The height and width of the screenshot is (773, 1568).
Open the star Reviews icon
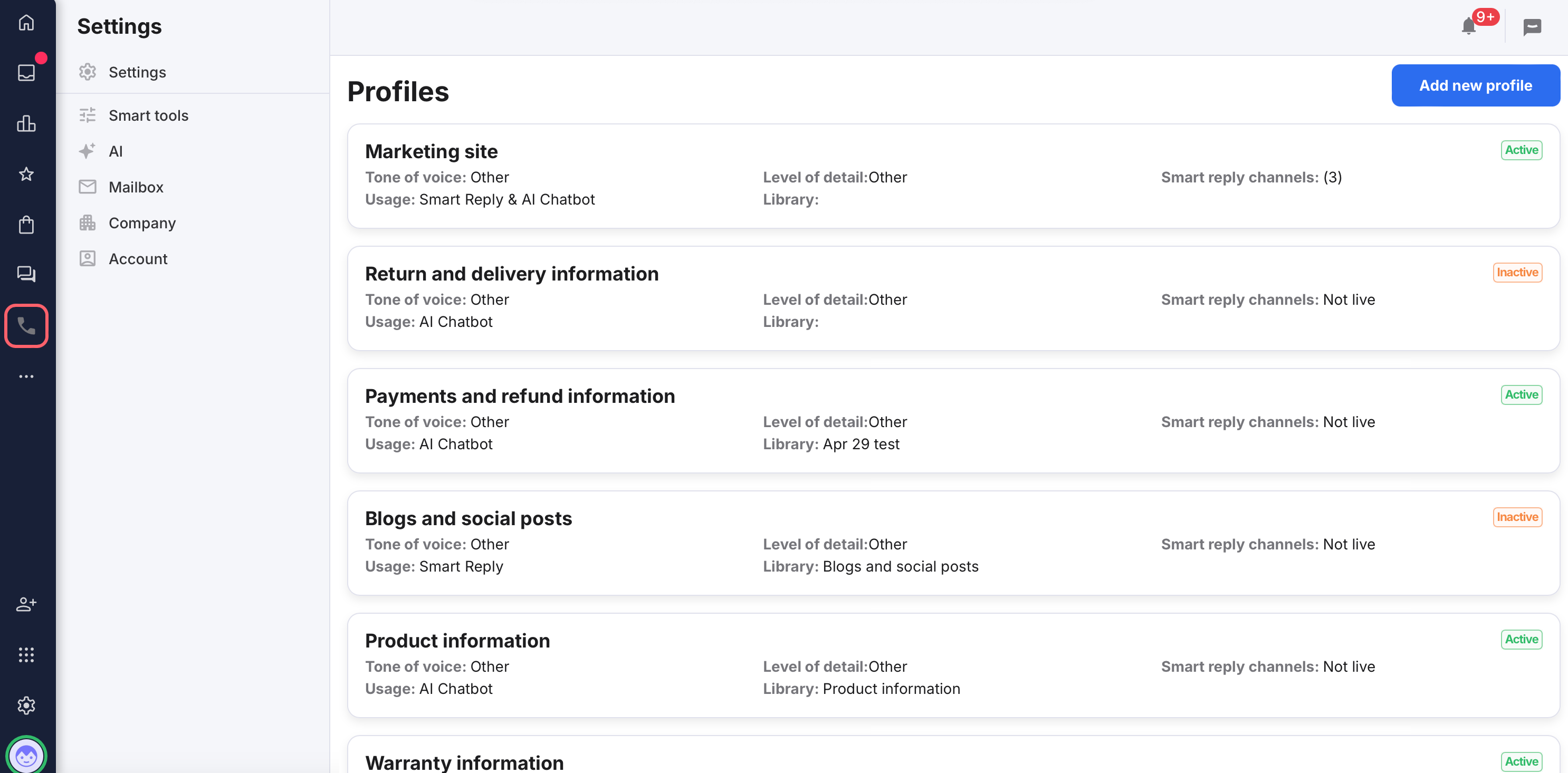click(x=26, y=175)
